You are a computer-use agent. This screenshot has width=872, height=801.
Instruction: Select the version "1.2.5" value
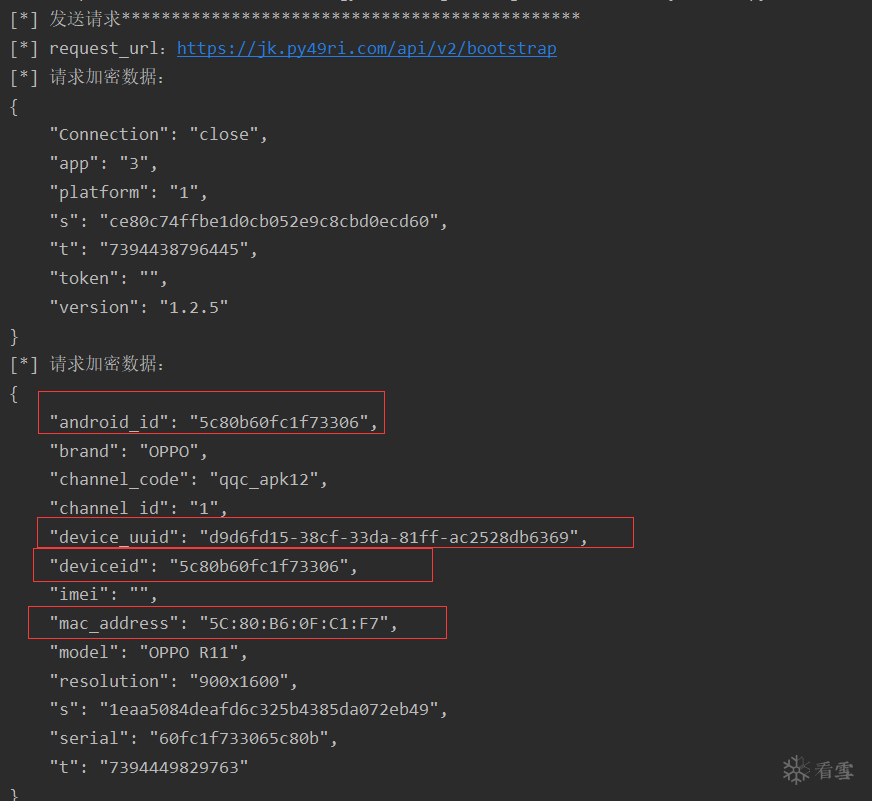tap(194, 307)
